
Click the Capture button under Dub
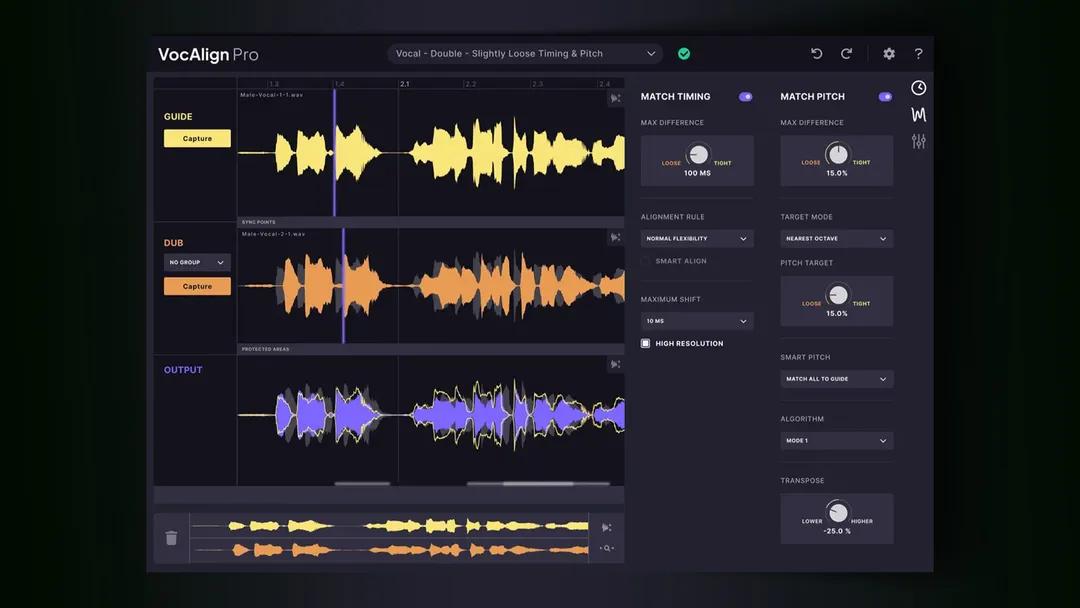coord(196,285)
